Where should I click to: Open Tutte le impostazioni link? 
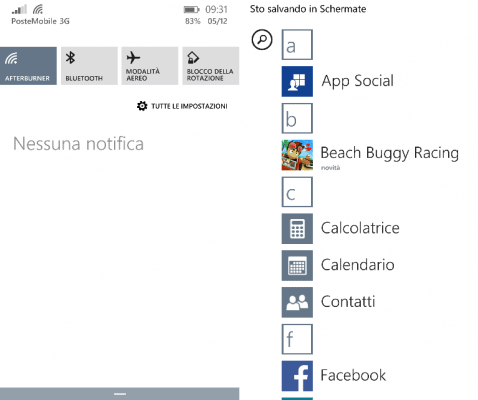click(189, 106)
